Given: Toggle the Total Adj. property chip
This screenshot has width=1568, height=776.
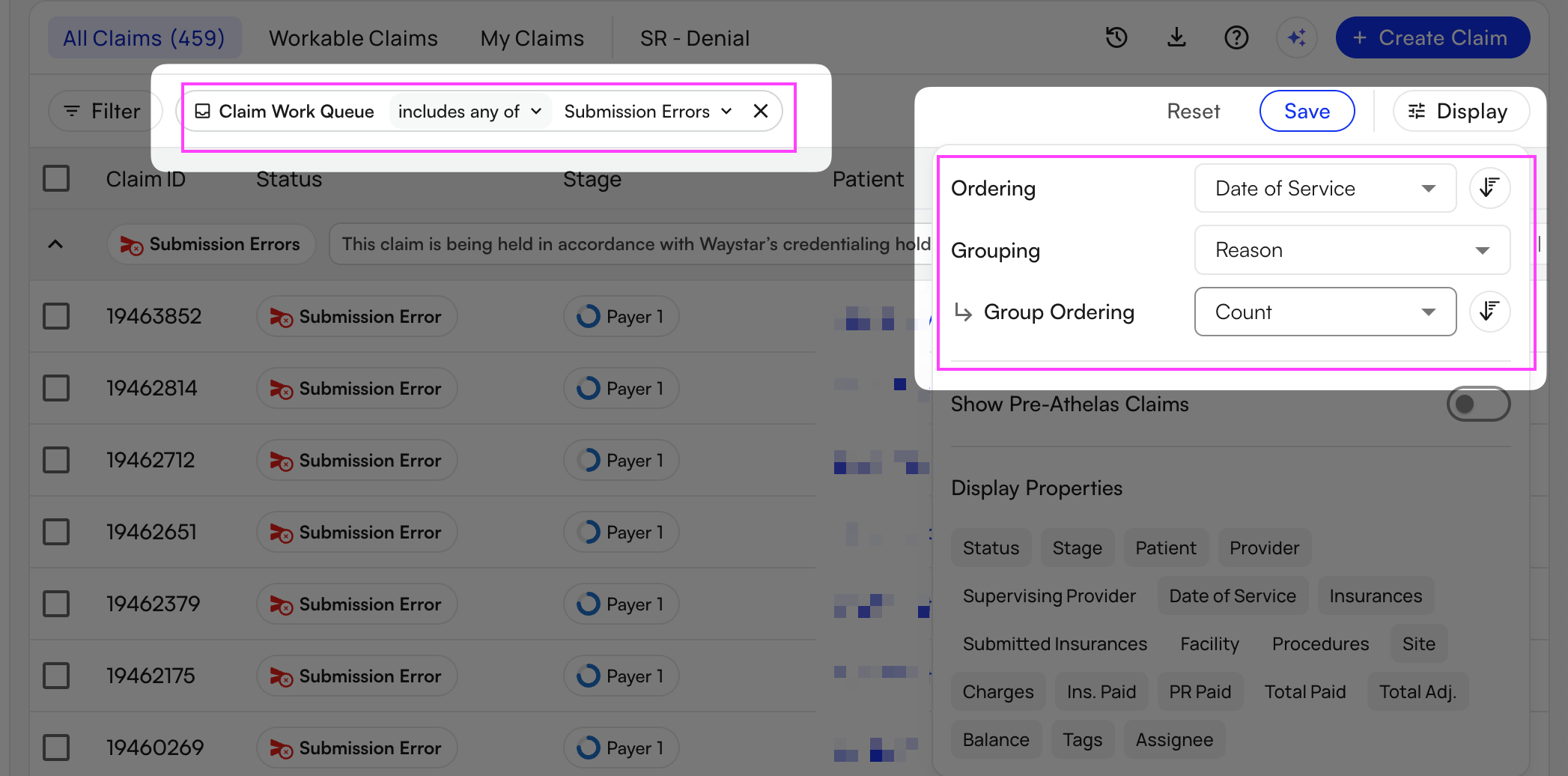Looking at the screenshot, I should (1417, 691).
